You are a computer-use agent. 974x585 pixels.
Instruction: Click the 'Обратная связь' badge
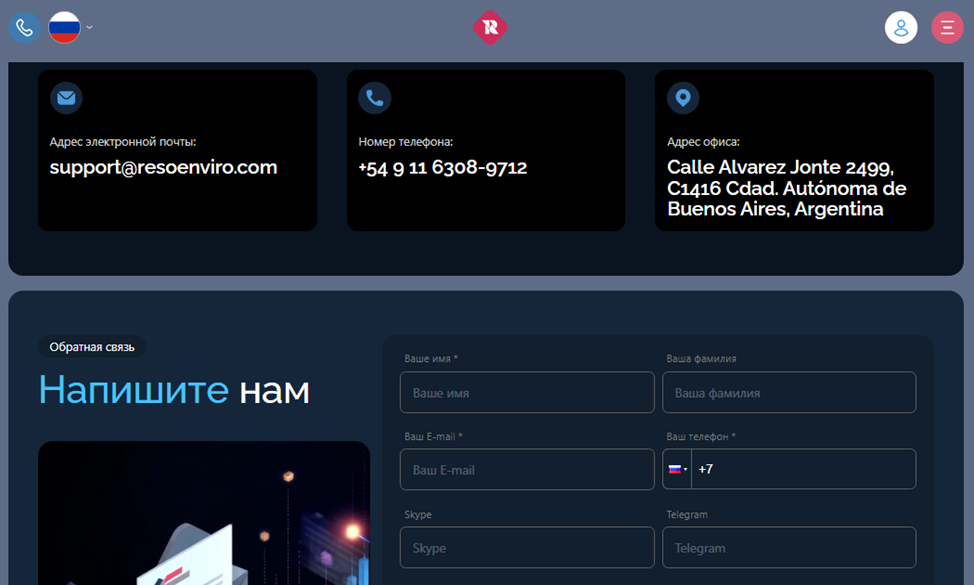click(92, 347)
